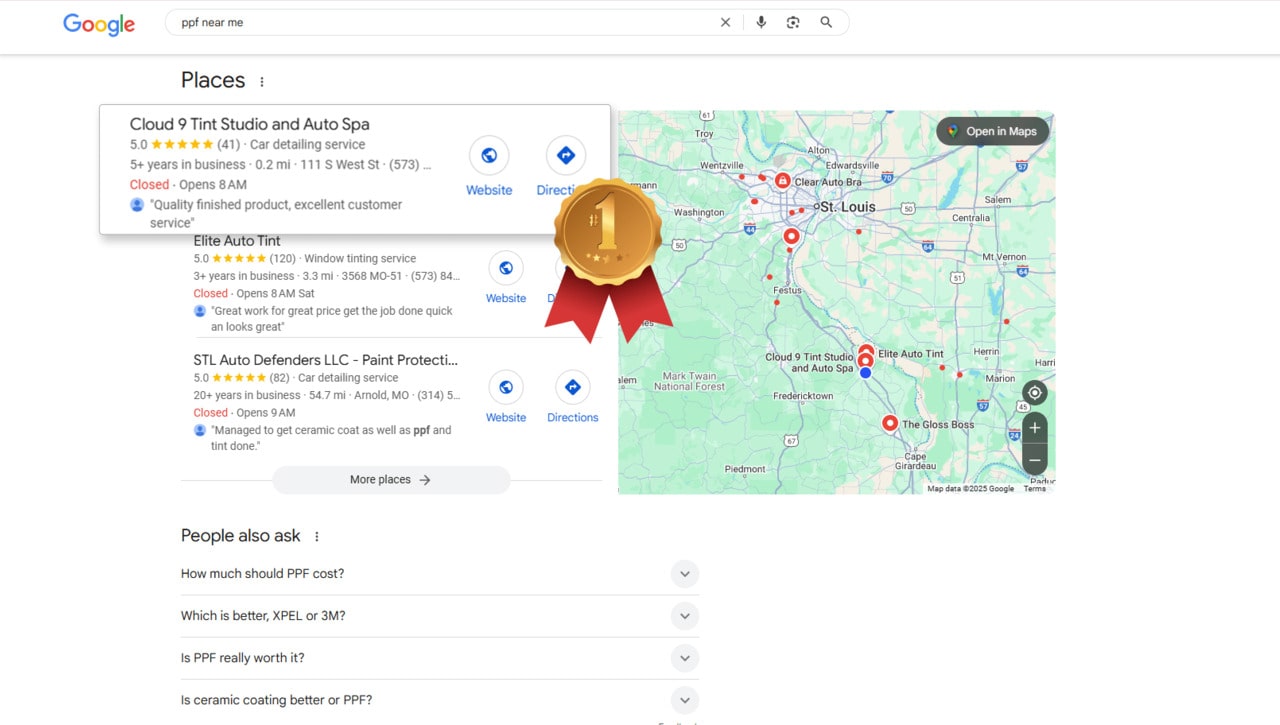Image resolution: width=1280 pixels, height=725 pixels.
Task: Click Terms link on map
Action: pos(1035,489)
